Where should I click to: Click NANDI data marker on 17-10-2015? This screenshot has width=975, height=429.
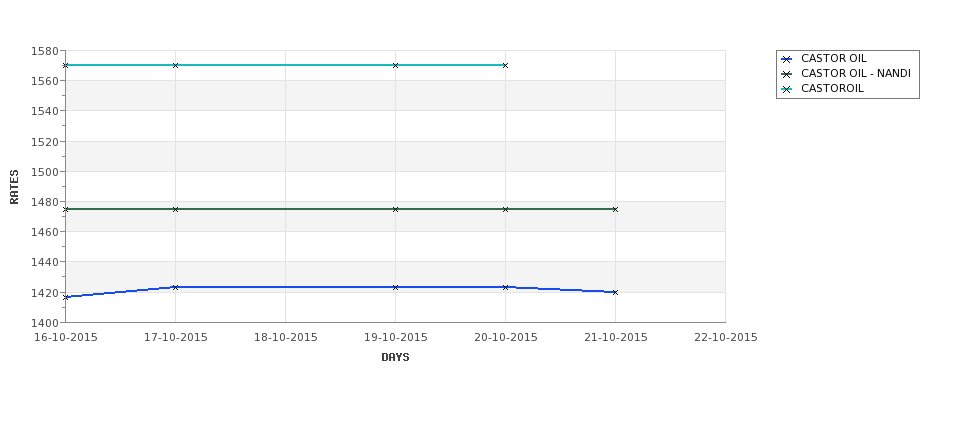(x=175, y=210)
